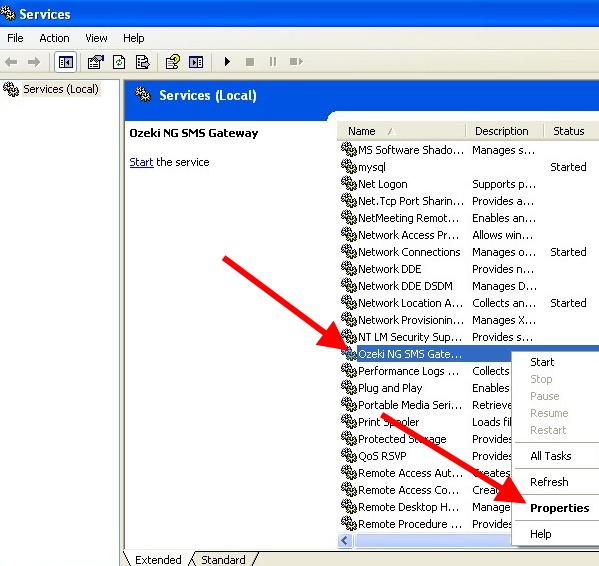599x566 pixels.
Task: Select the MS Software Shado... service
Action: (411, 150)
